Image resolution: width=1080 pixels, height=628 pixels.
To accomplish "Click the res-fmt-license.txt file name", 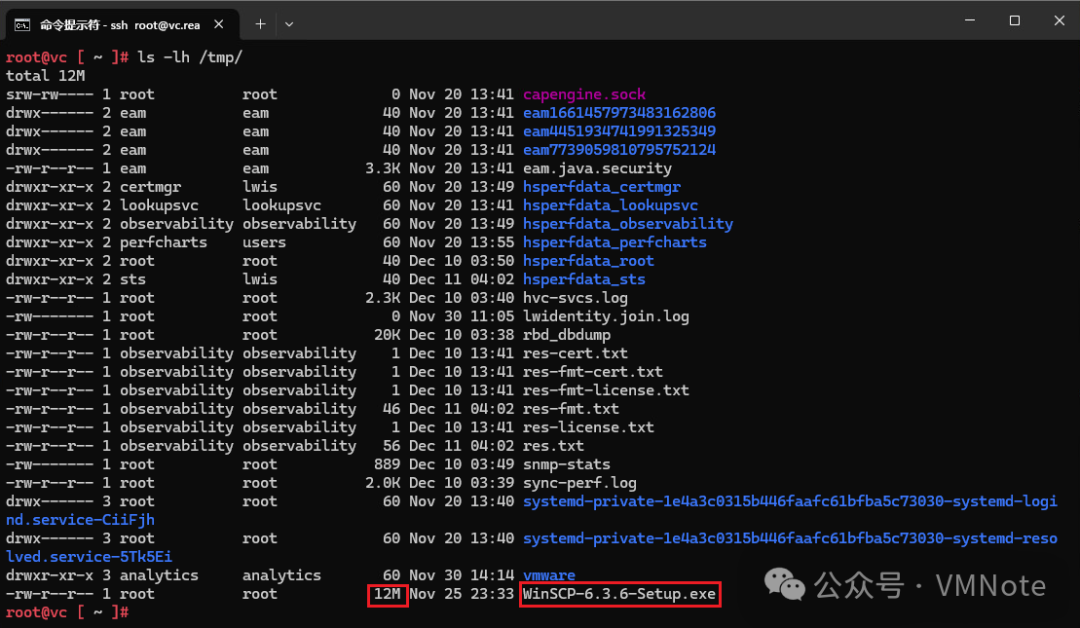I will [606, 391].
